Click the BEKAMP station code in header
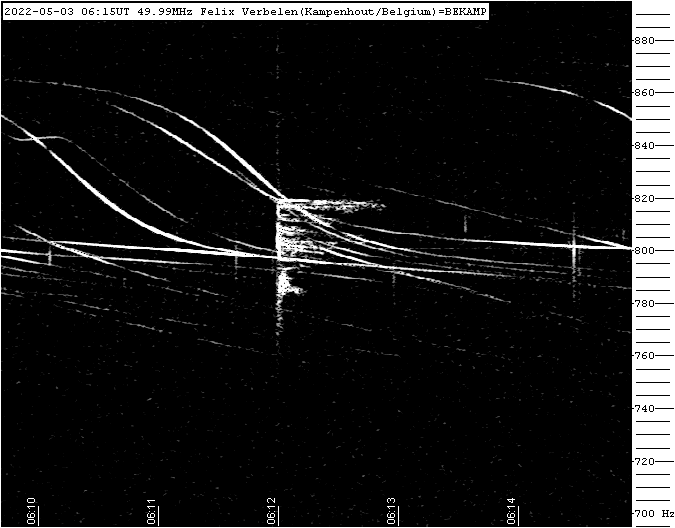675x528 pixels. (x=465, y=12)
